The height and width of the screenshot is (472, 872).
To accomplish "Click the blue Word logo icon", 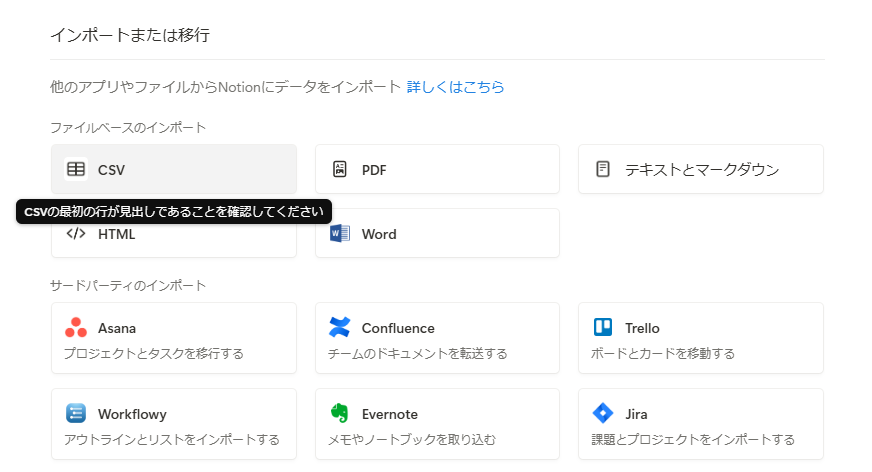I will [340, 233].
